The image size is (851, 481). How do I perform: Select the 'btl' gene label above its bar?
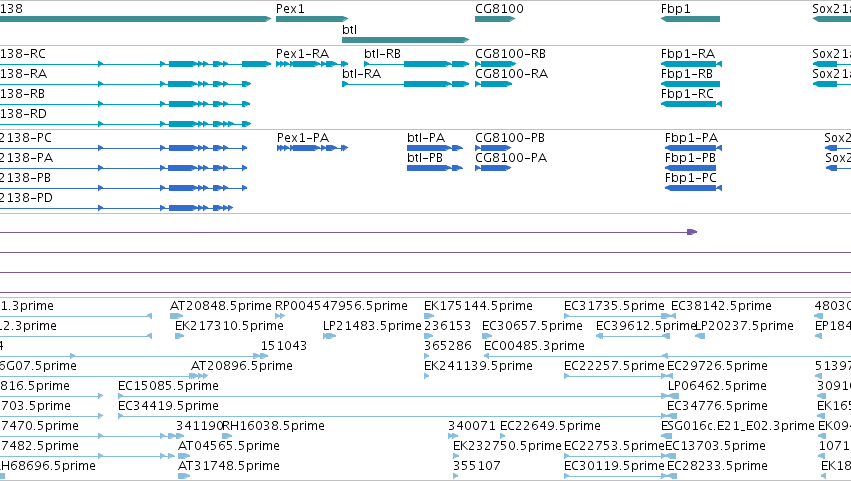pos(350,29)
